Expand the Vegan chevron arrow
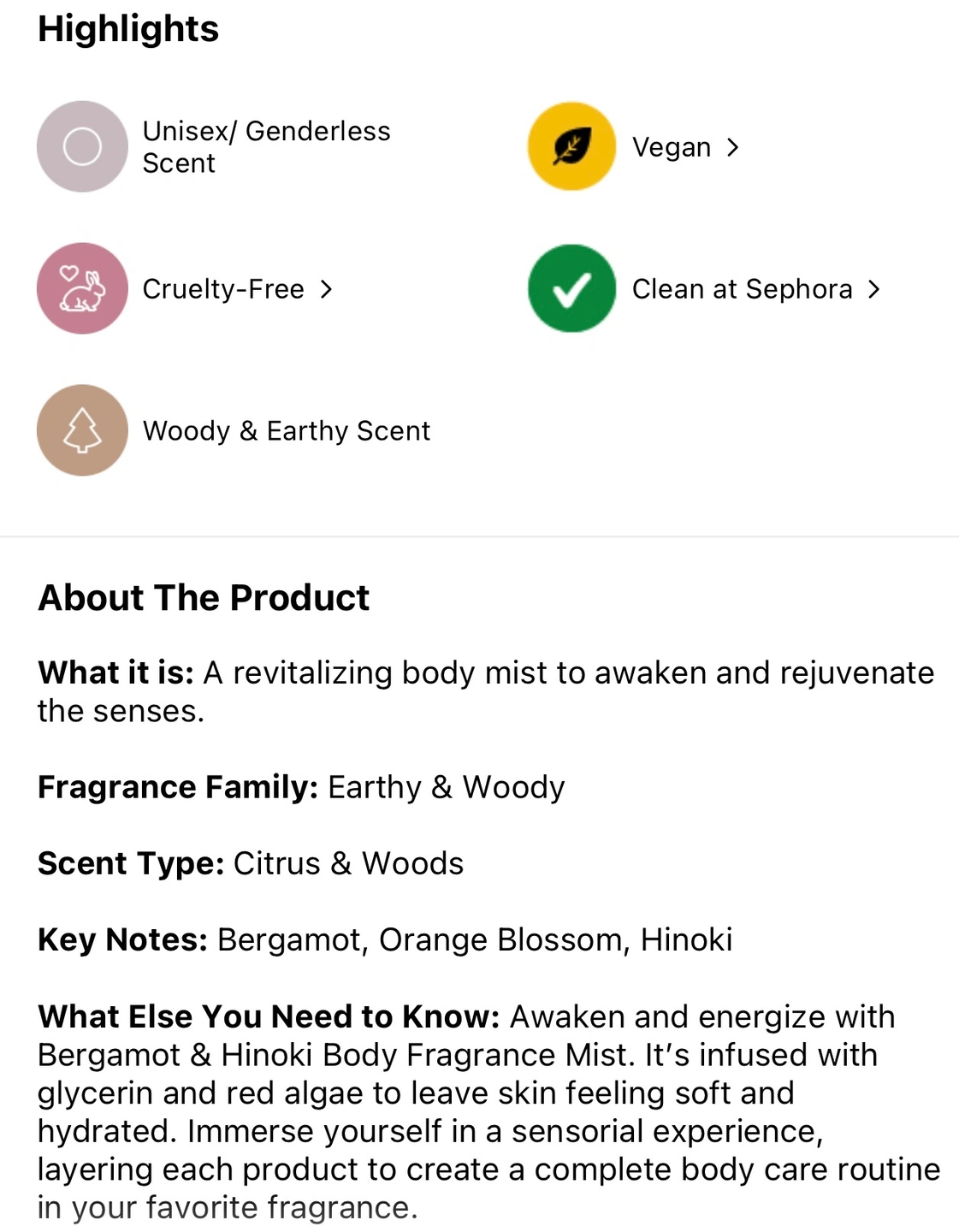The height and width of the screenshot is (1232, 959). pos(732,147)
